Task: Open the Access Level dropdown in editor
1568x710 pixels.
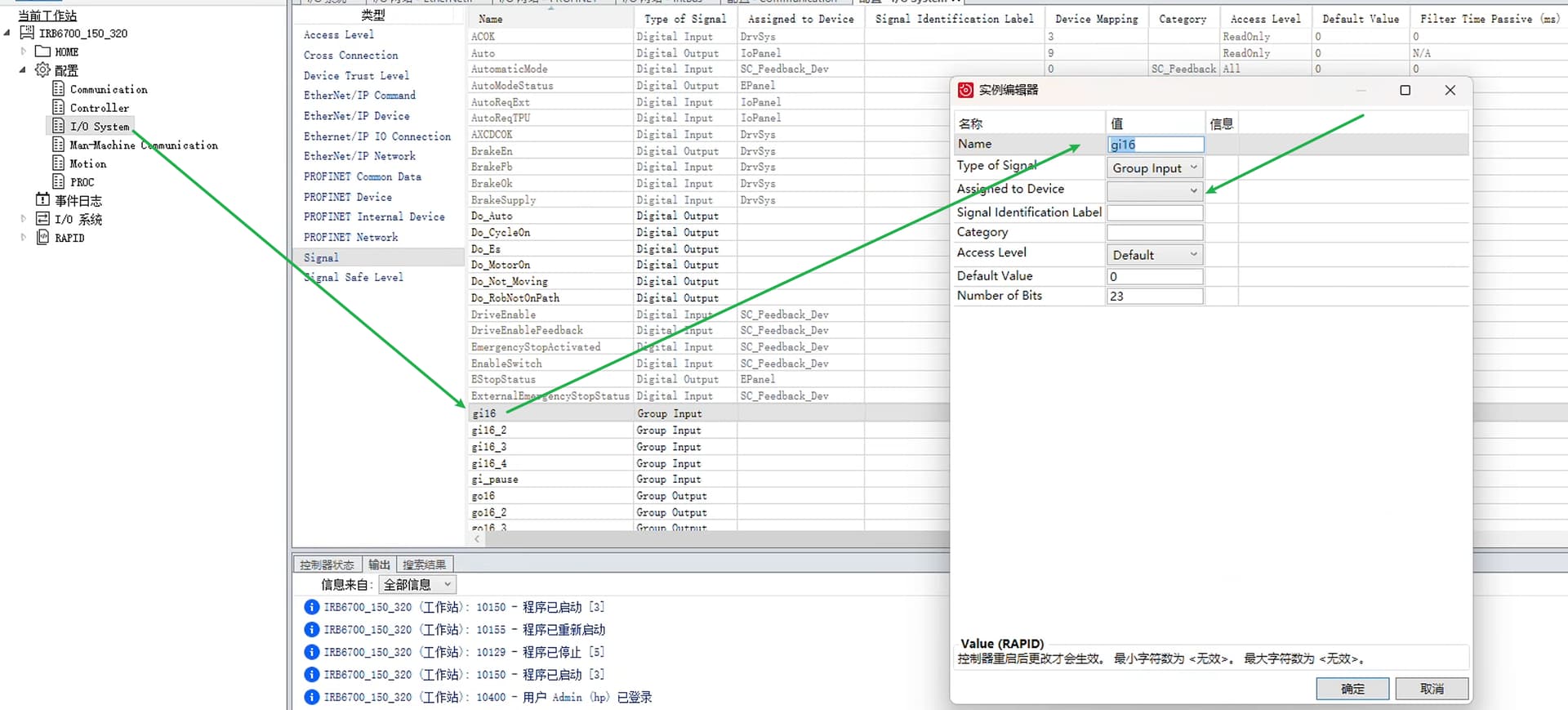Action: (1155, 255)
